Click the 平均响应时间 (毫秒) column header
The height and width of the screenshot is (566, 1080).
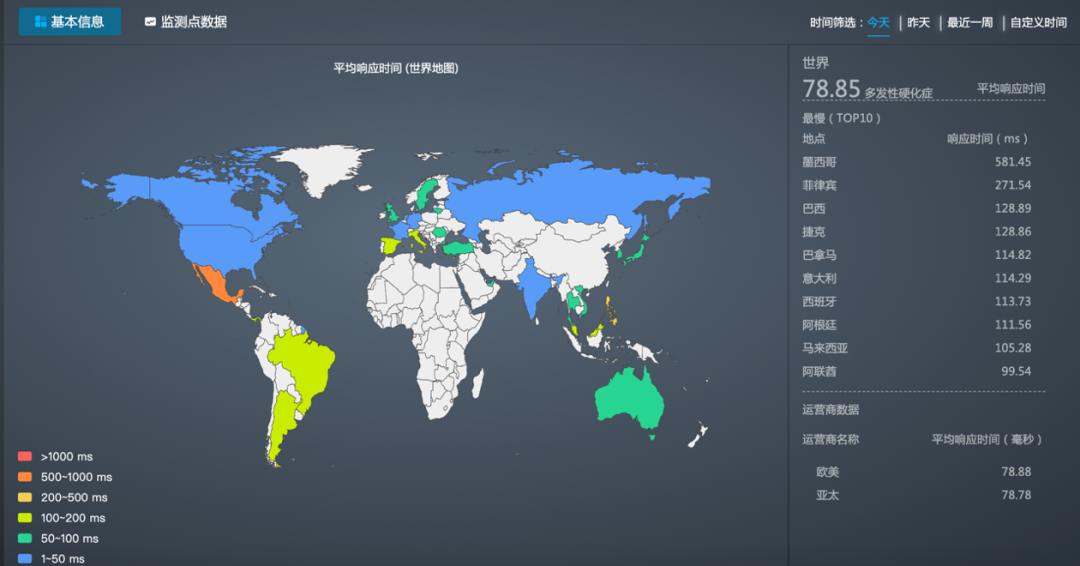987,439
